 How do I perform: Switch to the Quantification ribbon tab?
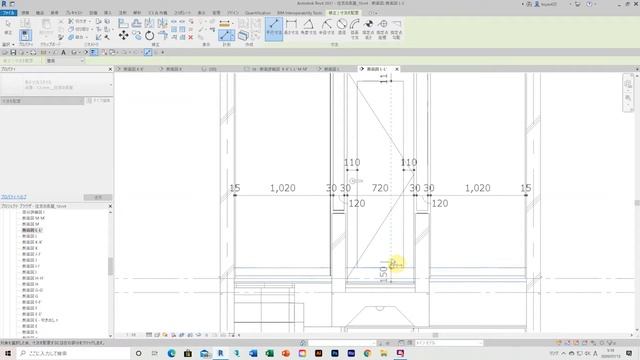(258, 13)
